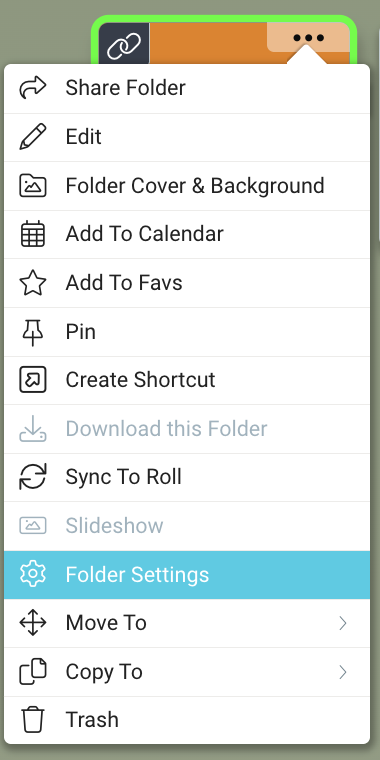This screenshot has width=380, height=760.
Task: Click the gear icon for Folder Settings
Action: click(32, 574)
